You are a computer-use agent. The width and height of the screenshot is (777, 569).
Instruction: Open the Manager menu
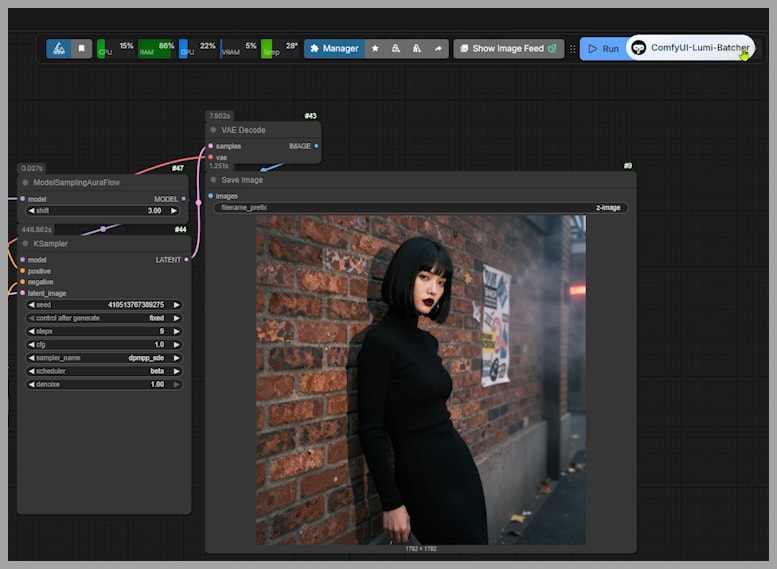(x=334, y=48)
